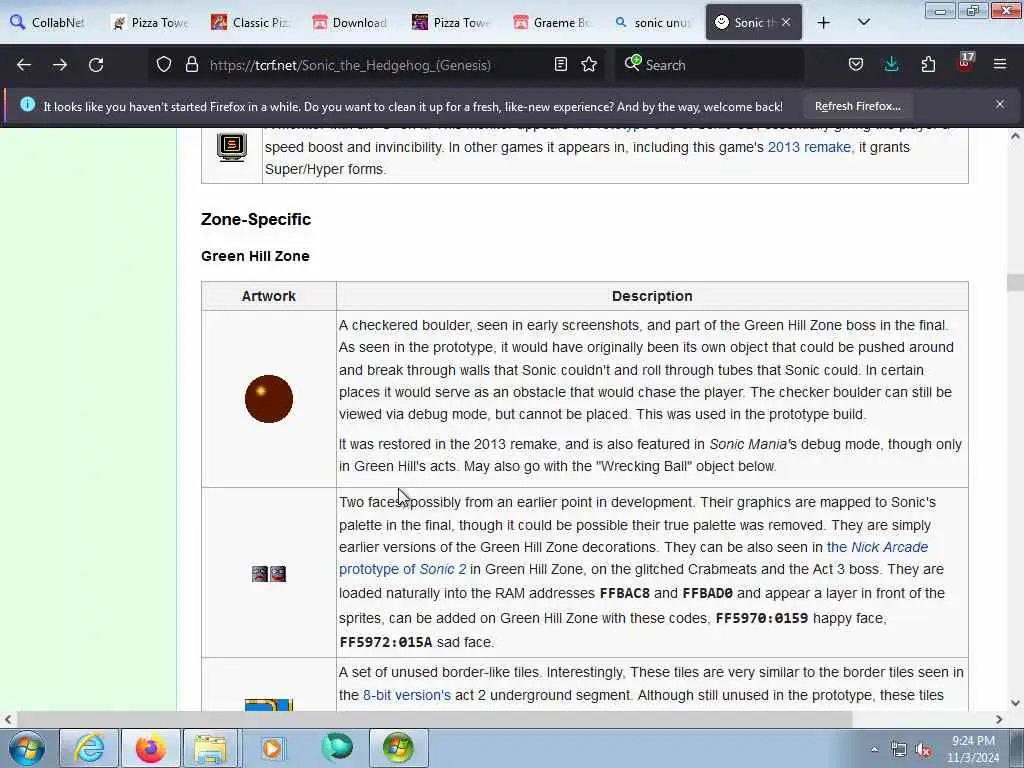
Task: Click the checkered boulder artwork
Action: (268, 398)
